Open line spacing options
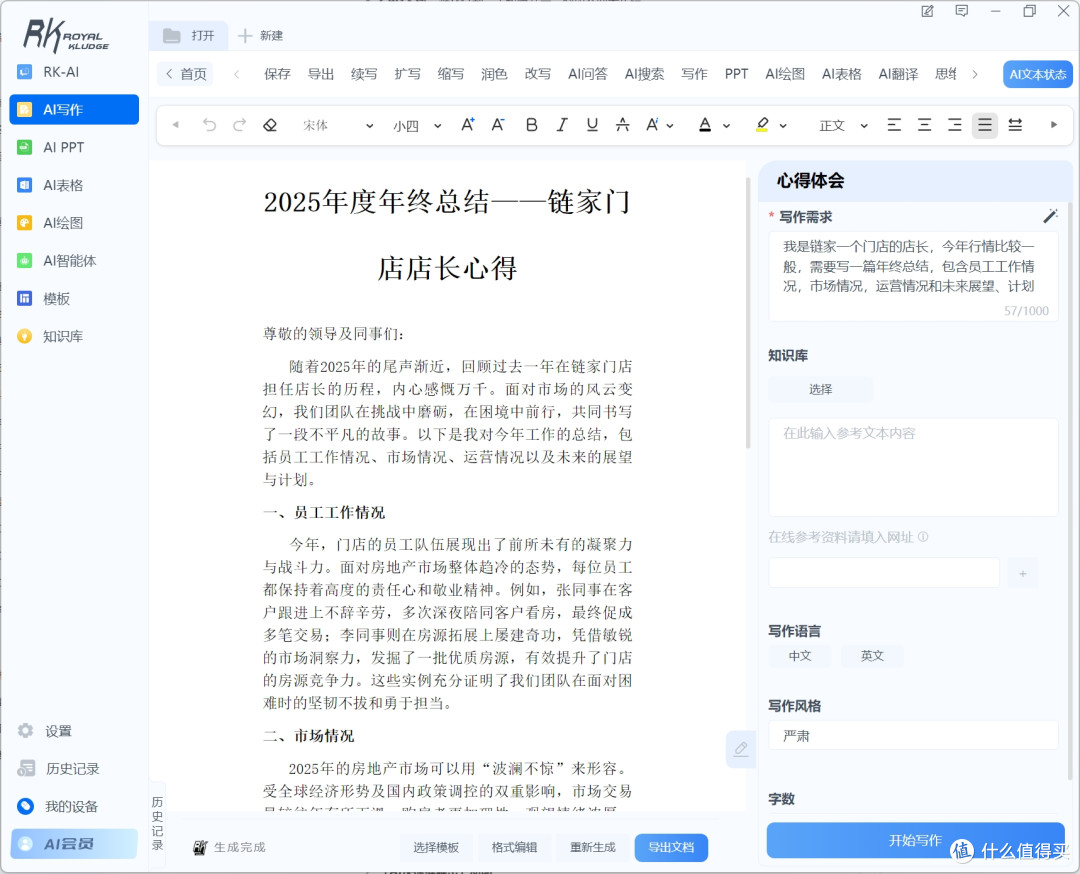The image size is (1080, 874). (x=1015, y=125)
